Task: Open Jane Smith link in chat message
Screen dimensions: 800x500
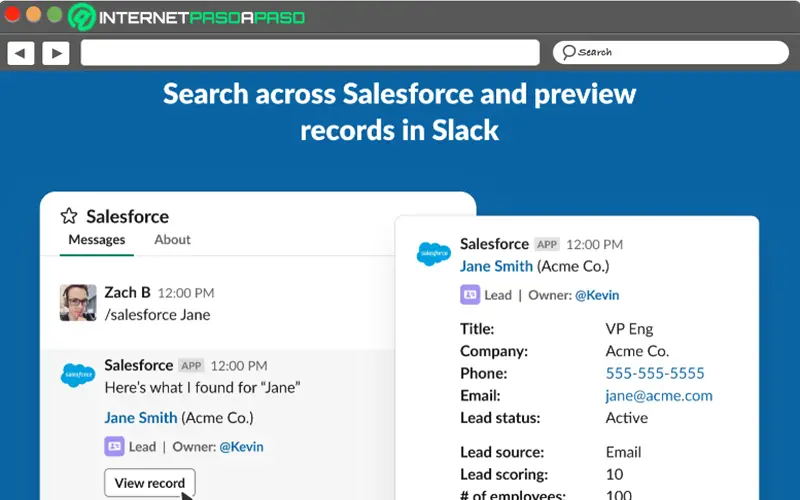Action: point(141,417)
